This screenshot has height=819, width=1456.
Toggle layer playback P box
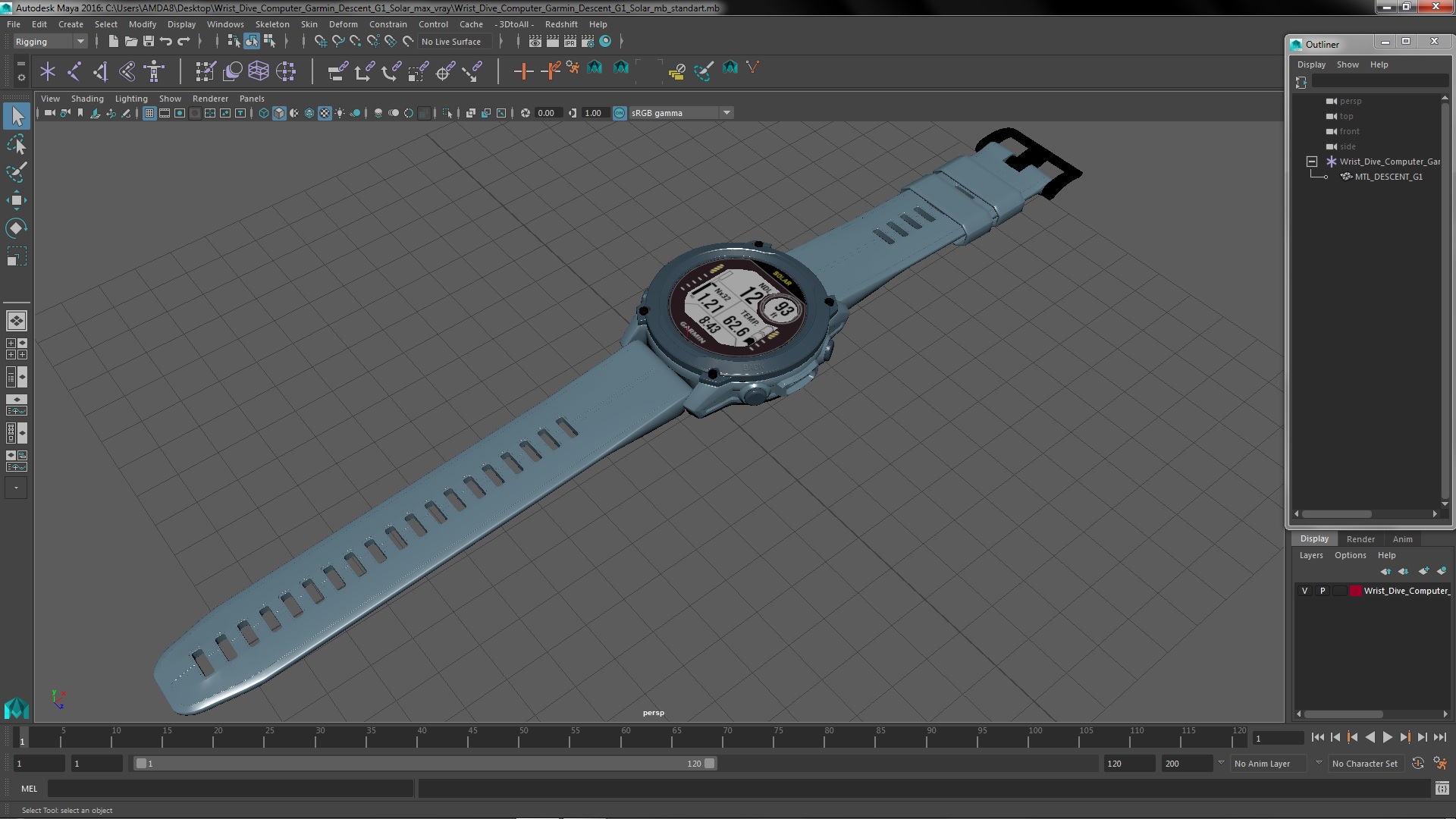1323,591
